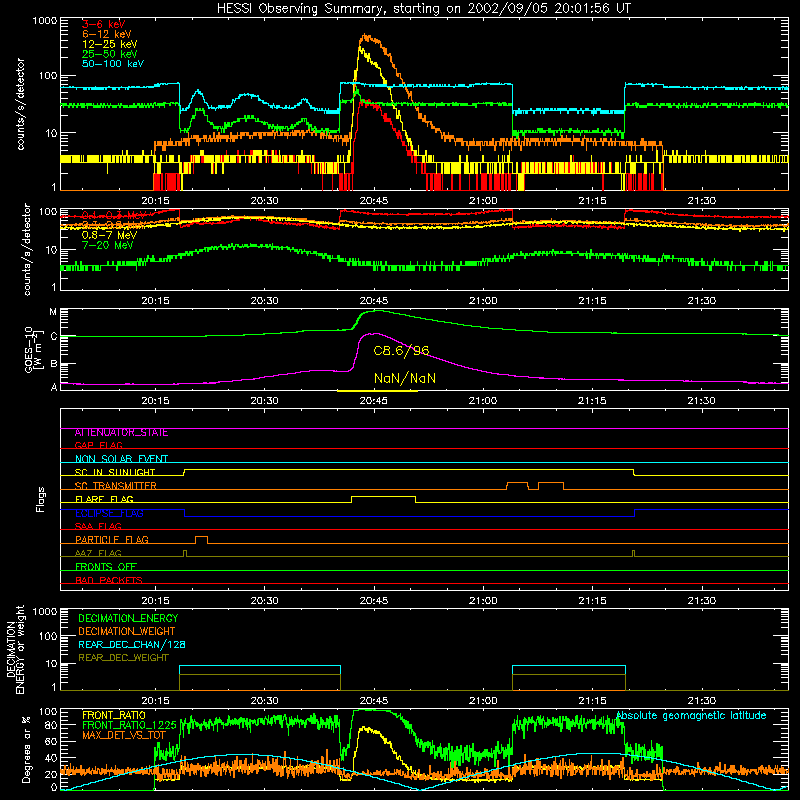The image size is (800, 800).
Task: Click the red "0.1-0.3 MeV" legend label
Action: [114, 215]
